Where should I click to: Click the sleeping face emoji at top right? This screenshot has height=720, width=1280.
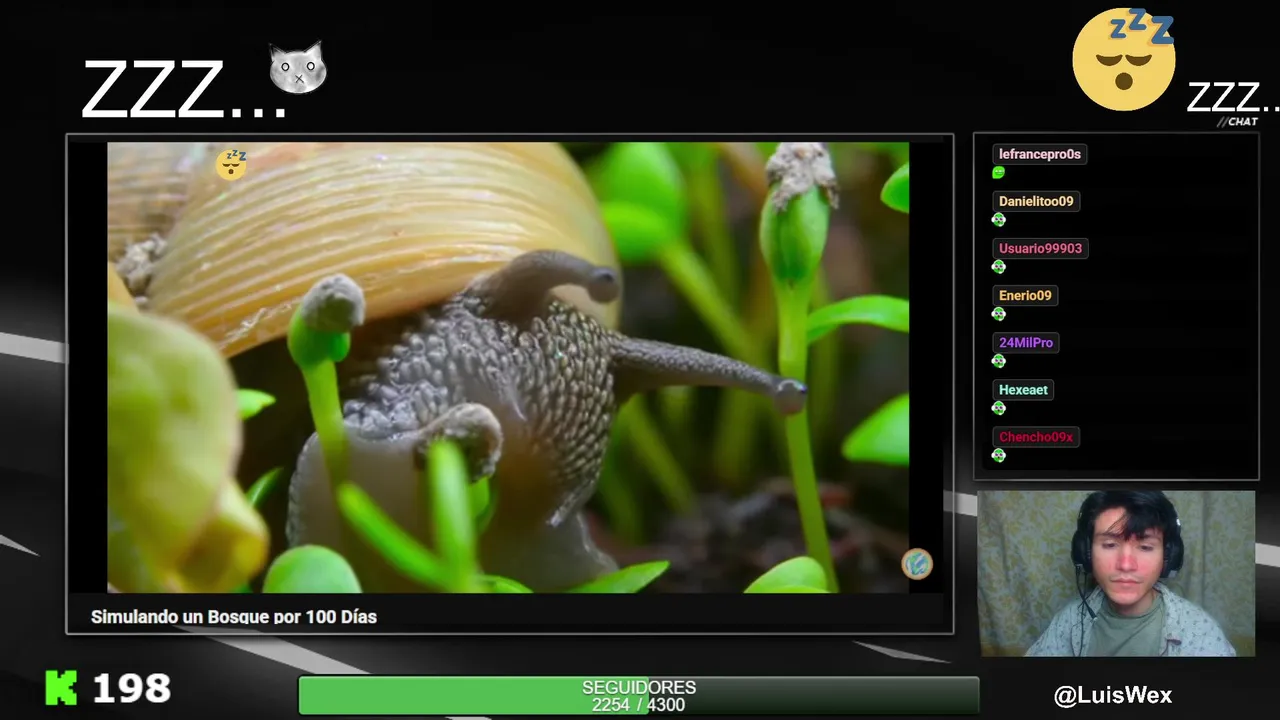(x=1124, y=58)
